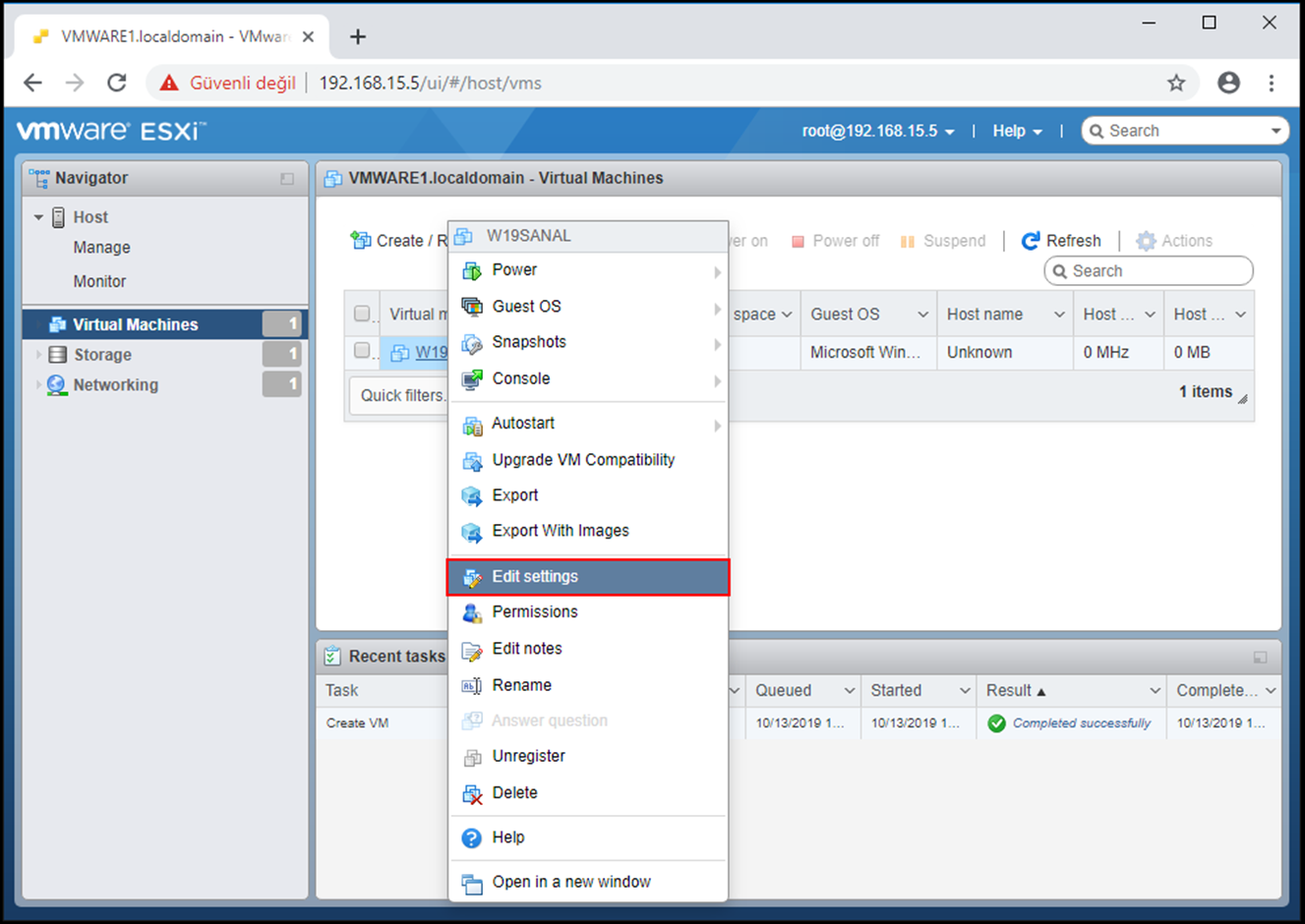This screenshot has width=1305, height=924.
Task: Open Chrome three-dot menu
Action: [1272, 83]
